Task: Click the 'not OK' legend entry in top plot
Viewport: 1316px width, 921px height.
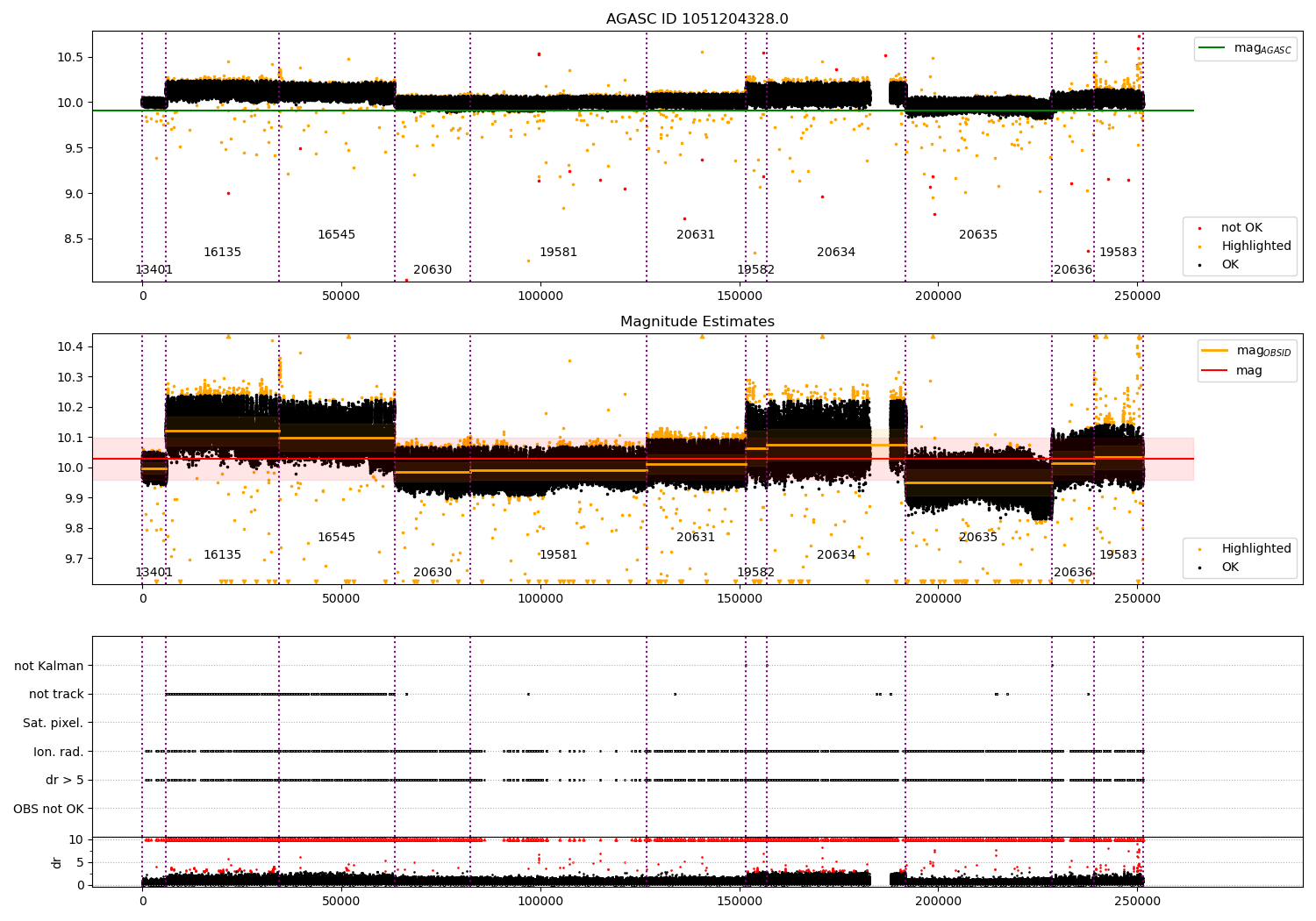Action: (1241, 228)
